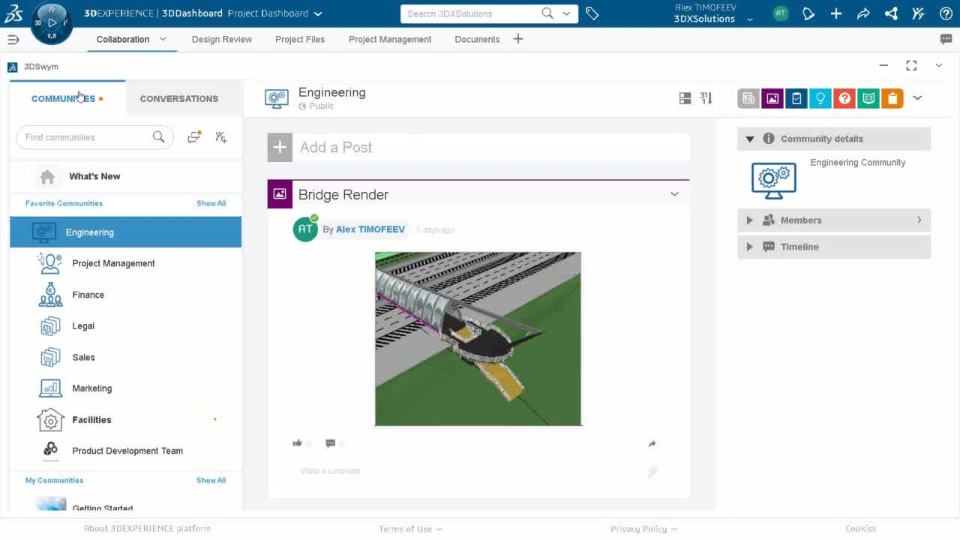This screenshot has height=540, width=960.
Task: Select the Finance community
Action: pos(126,294)
